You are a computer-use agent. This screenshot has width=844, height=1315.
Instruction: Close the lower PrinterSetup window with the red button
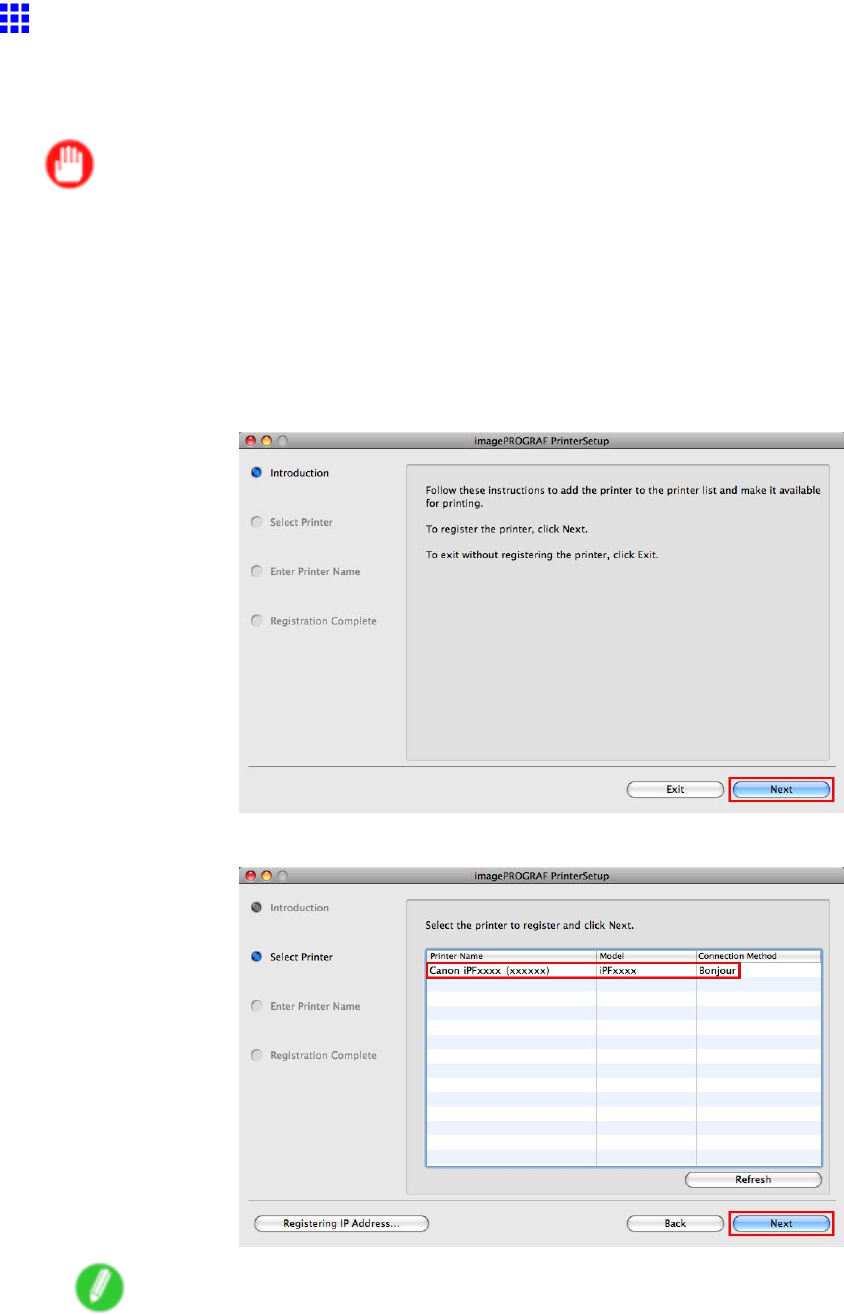[251, 875]
